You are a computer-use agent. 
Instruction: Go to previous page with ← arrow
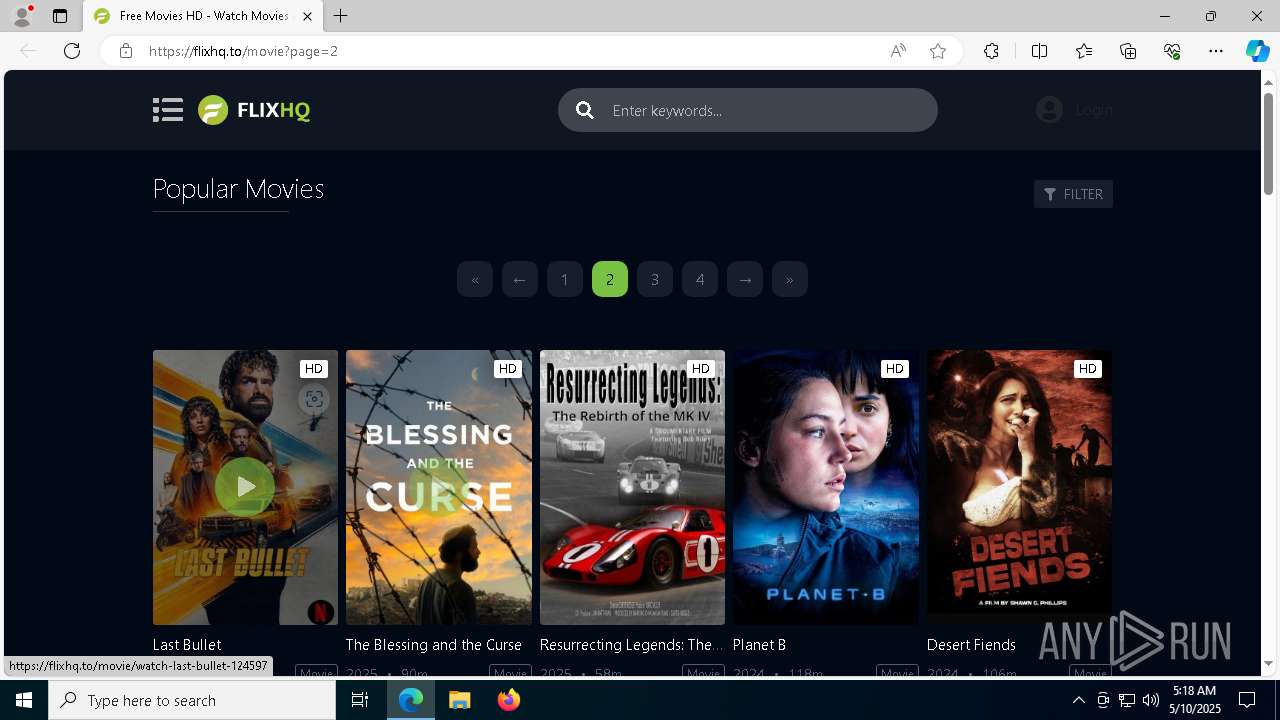(520, 279)
